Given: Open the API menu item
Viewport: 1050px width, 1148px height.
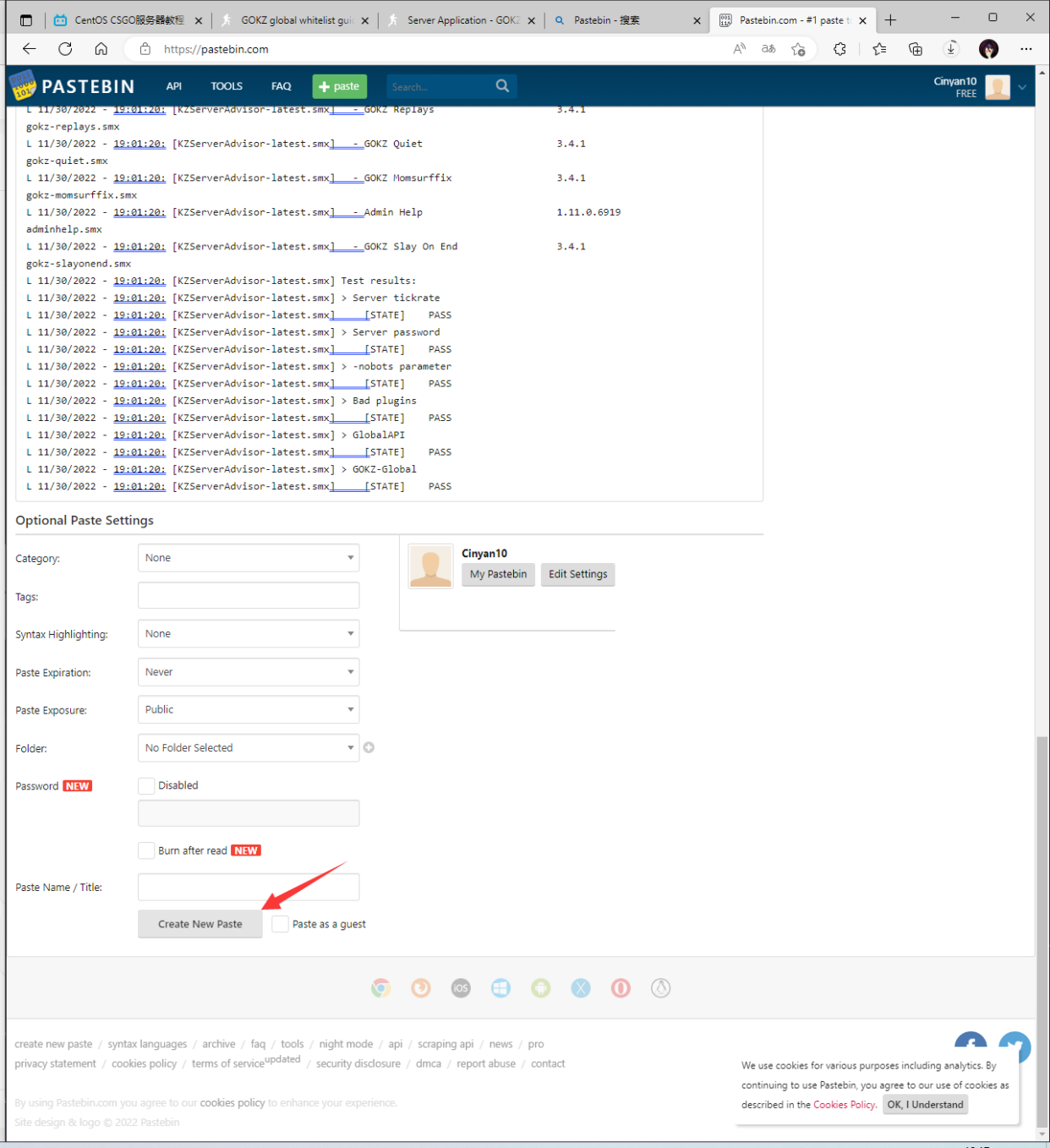Looking at the screenshot, I should pyautogui.click(x=174, y=86).
